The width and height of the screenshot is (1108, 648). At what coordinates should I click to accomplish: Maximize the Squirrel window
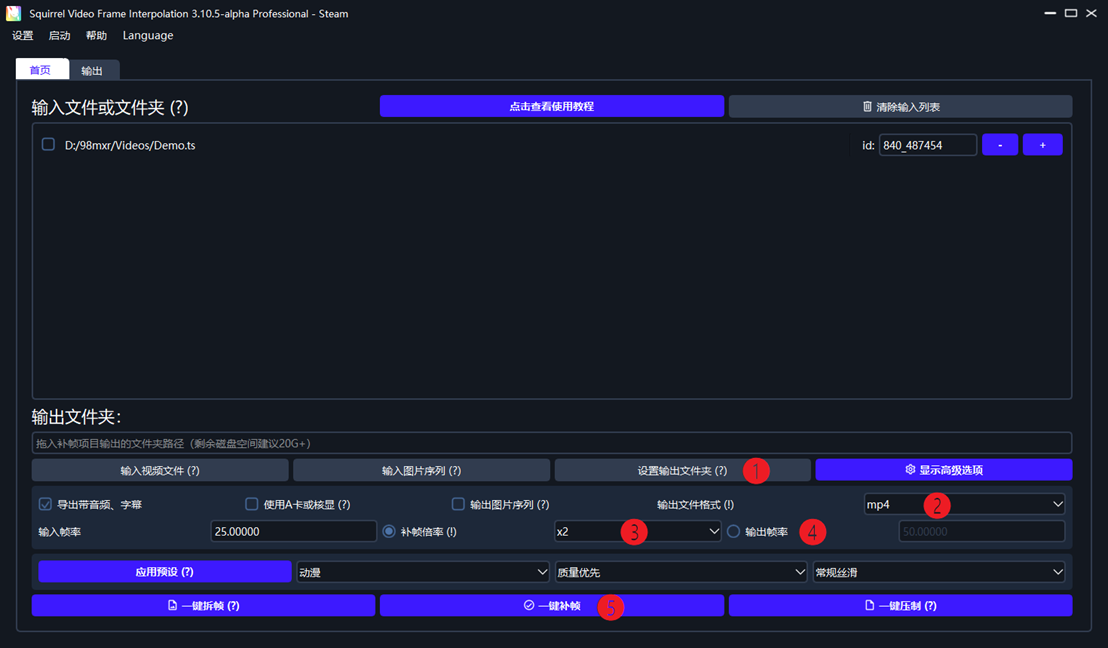click(1071, 13)
